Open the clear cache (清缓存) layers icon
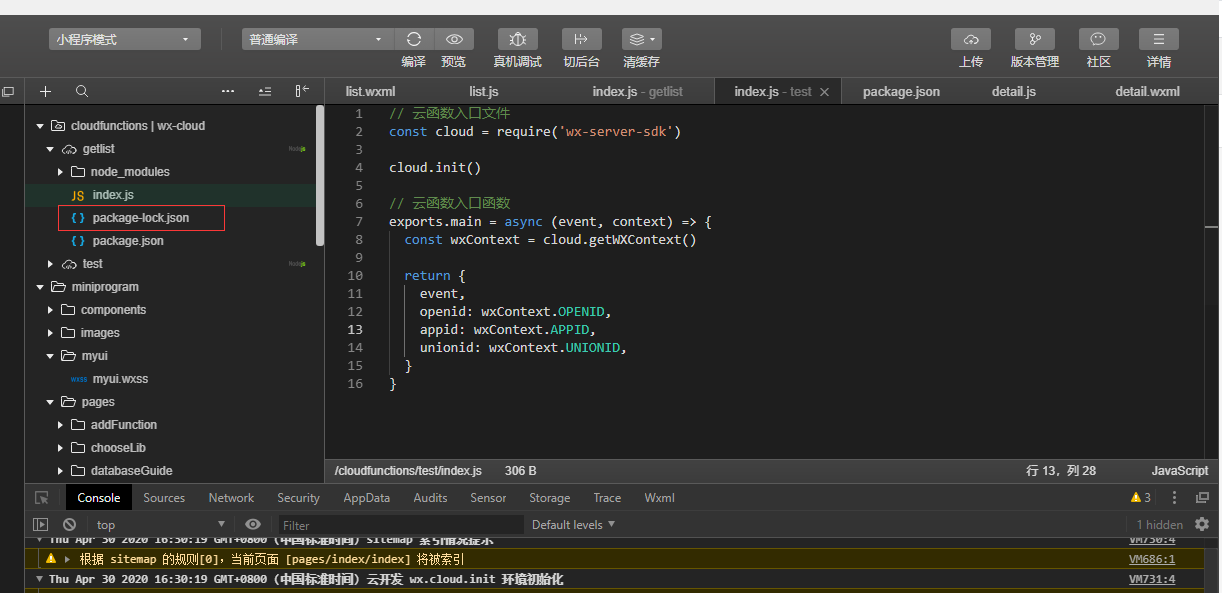 641,39
